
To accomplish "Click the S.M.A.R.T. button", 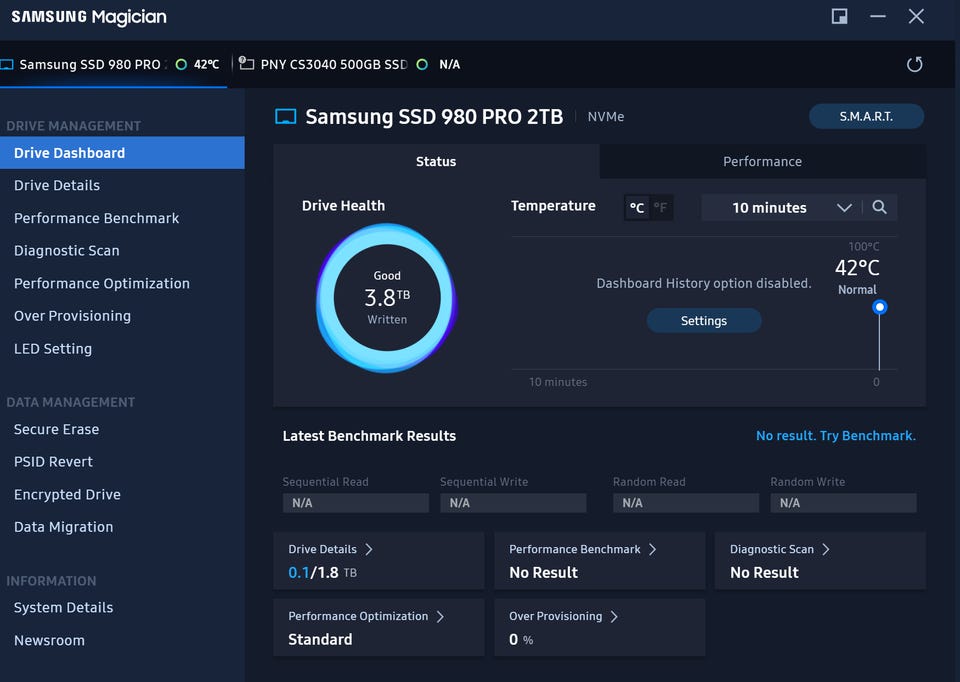I will click(x=866, y=116).
